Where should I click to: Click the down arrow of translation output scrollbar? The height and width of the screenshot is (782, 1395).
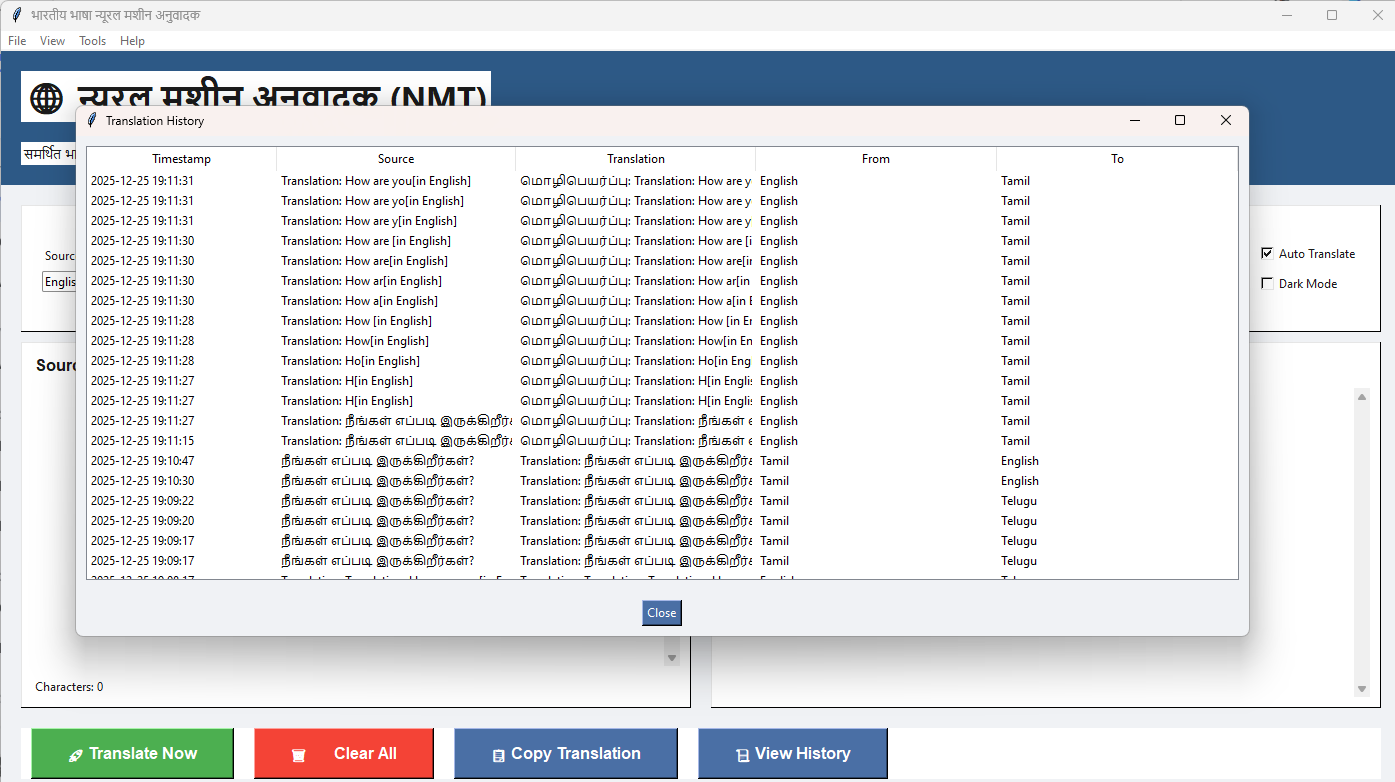[x=1362, y=689]
